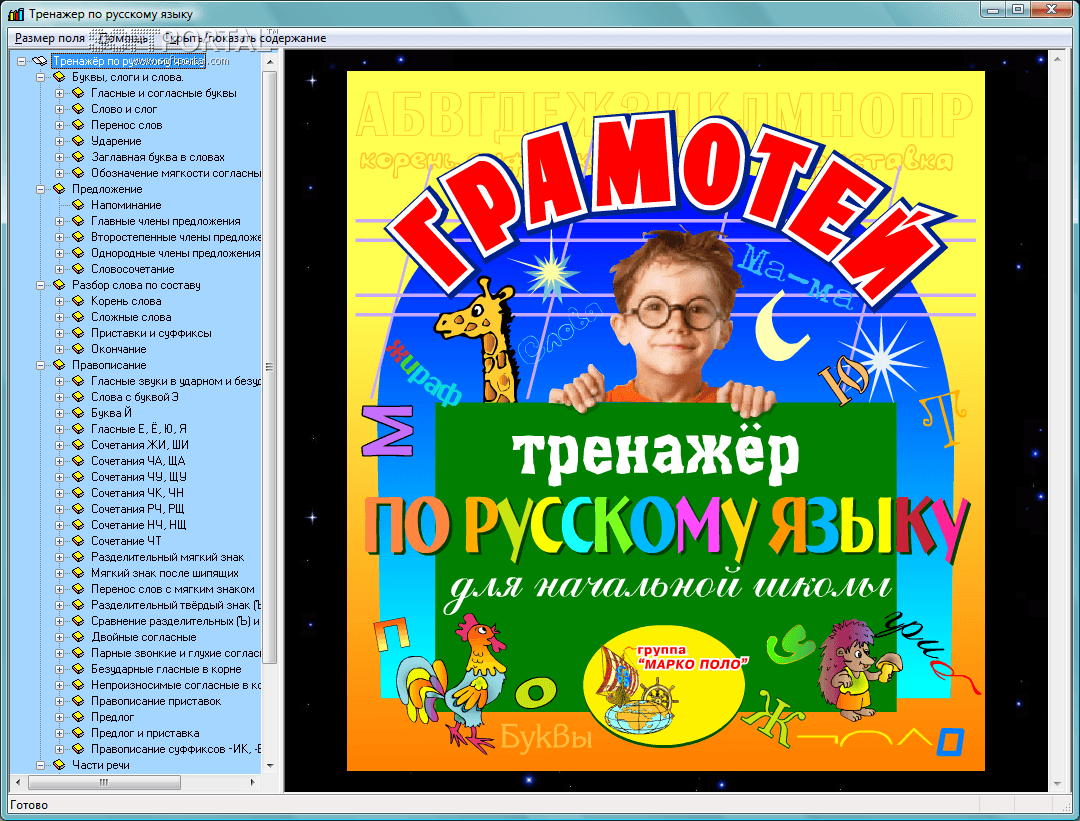The image size is (1080, 821).
Task: Click the book icon beside Слова с буквой Э
Action: coord(79,397)
